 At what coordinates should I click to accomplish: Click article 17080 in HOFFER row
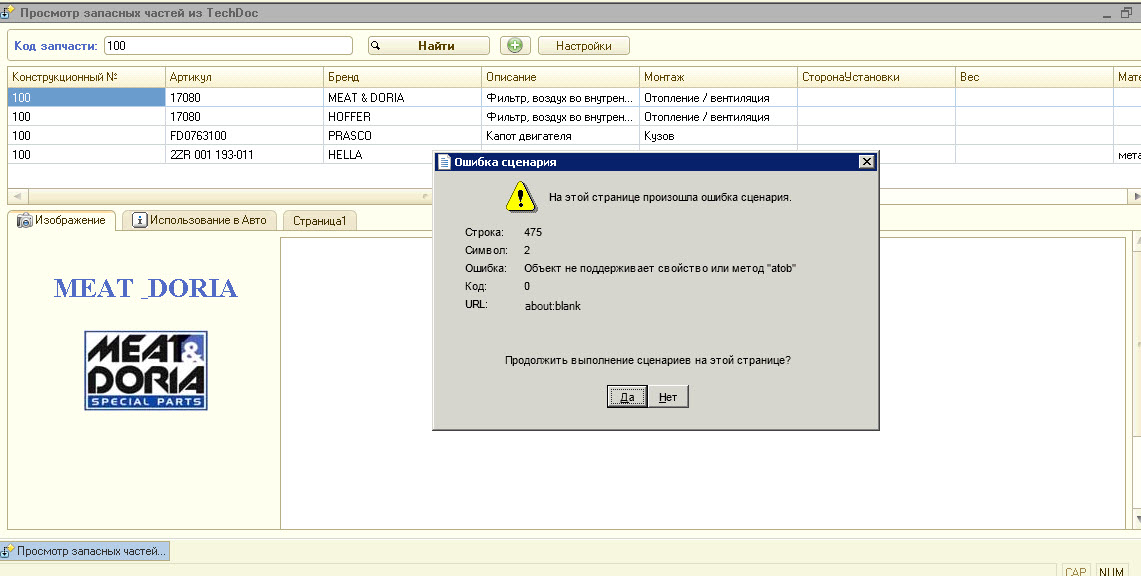[x=244, y=116]
